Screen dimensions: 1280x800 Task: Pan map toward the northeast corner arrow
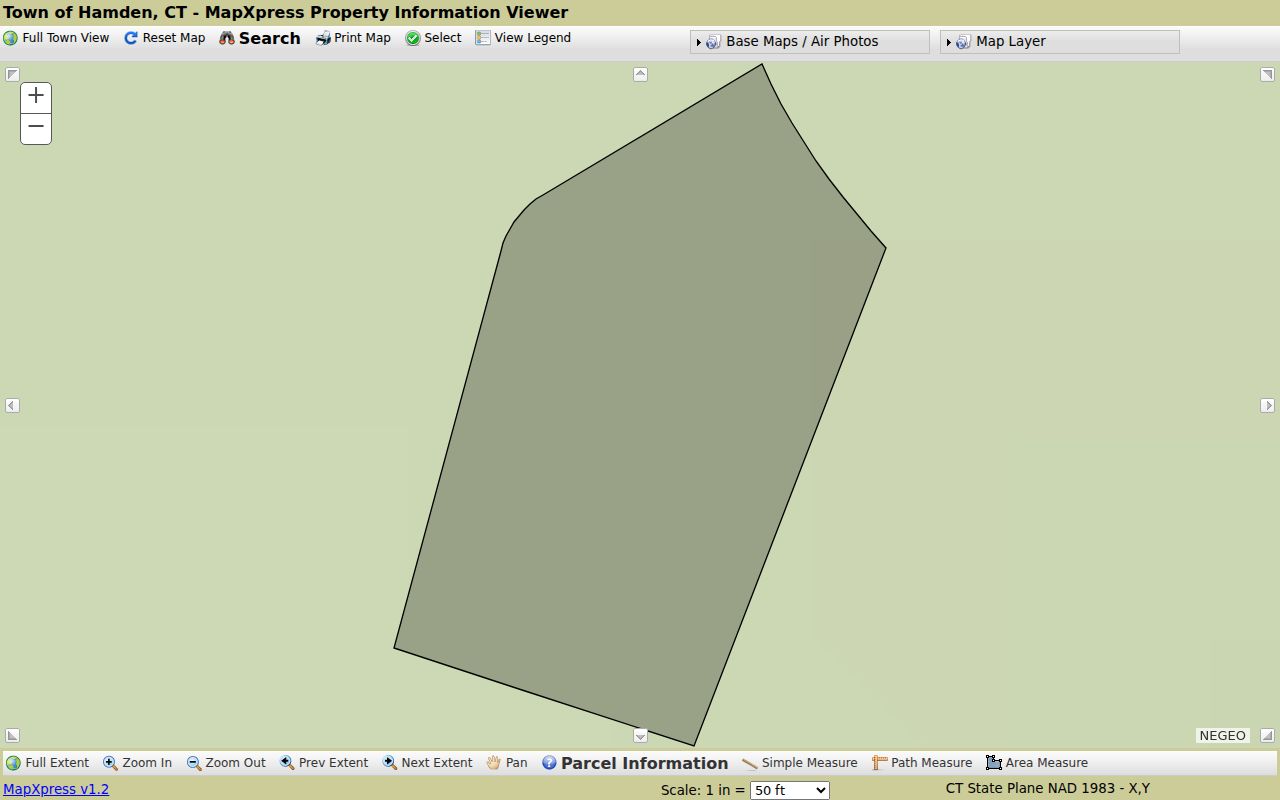(x=1267, y=74)
